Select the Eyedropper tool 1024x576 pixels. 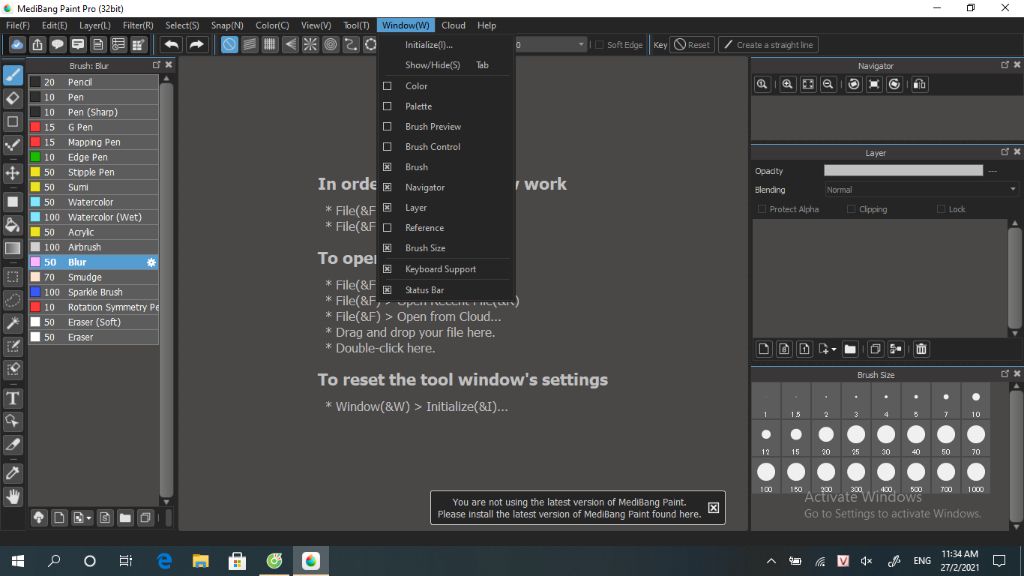[13, 473]
